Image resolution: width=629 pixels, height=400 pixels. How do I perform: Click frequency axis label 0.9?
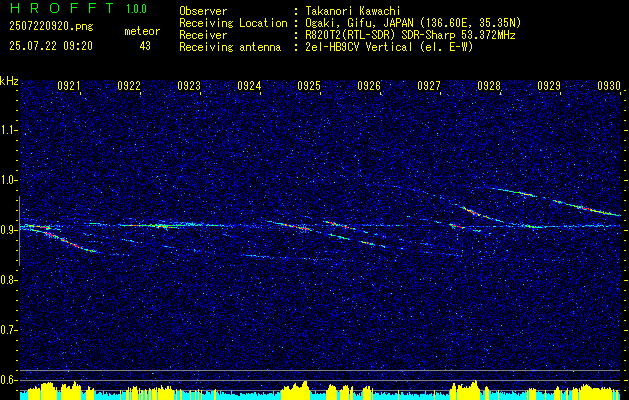point(9,230)
